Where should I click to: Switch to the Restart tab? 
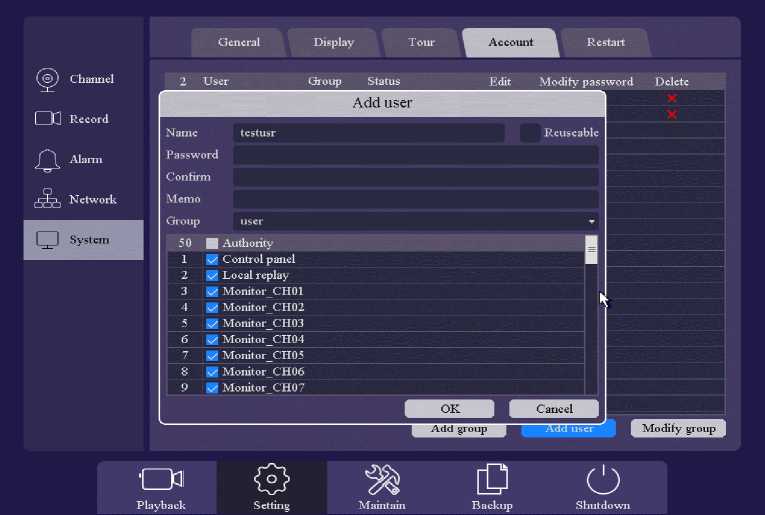[606, 43]
